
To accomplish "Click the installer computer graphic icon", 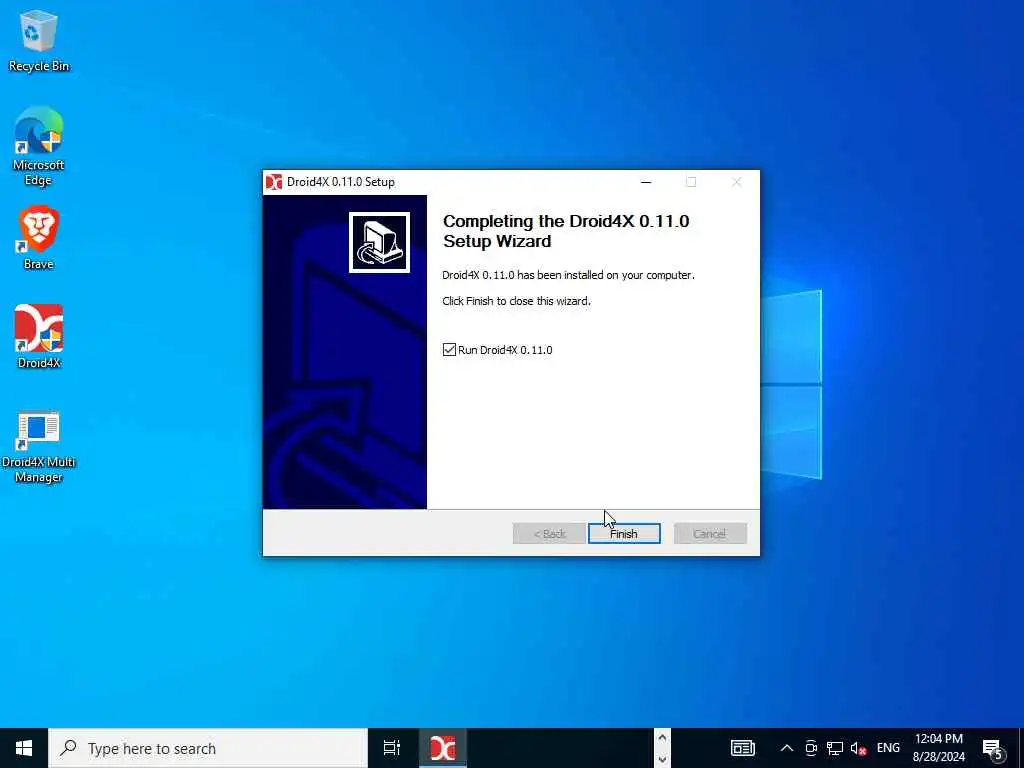I will [x=379, y=242].
